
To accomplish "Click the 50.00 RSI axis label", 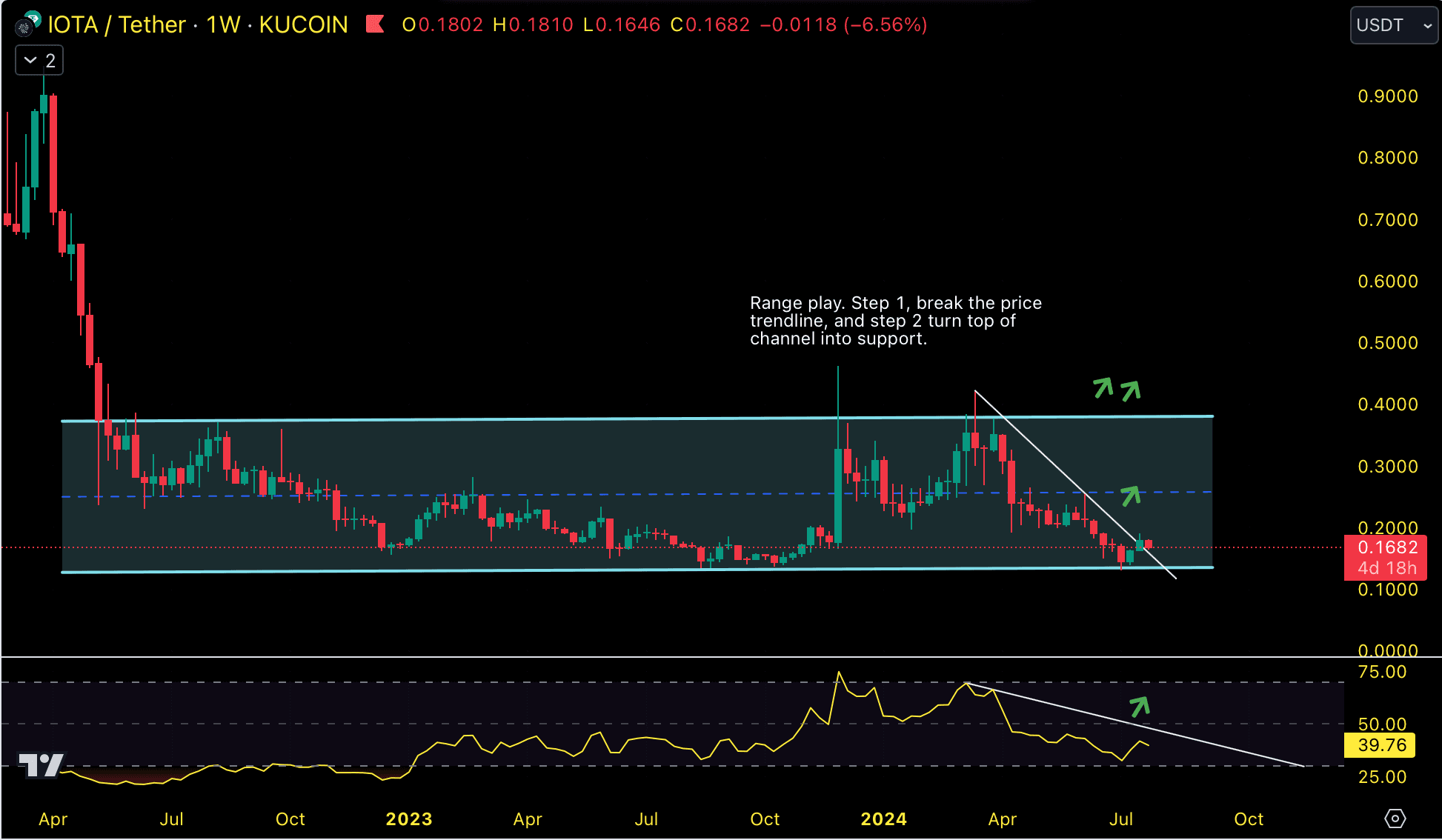I will pos(1382,724).
